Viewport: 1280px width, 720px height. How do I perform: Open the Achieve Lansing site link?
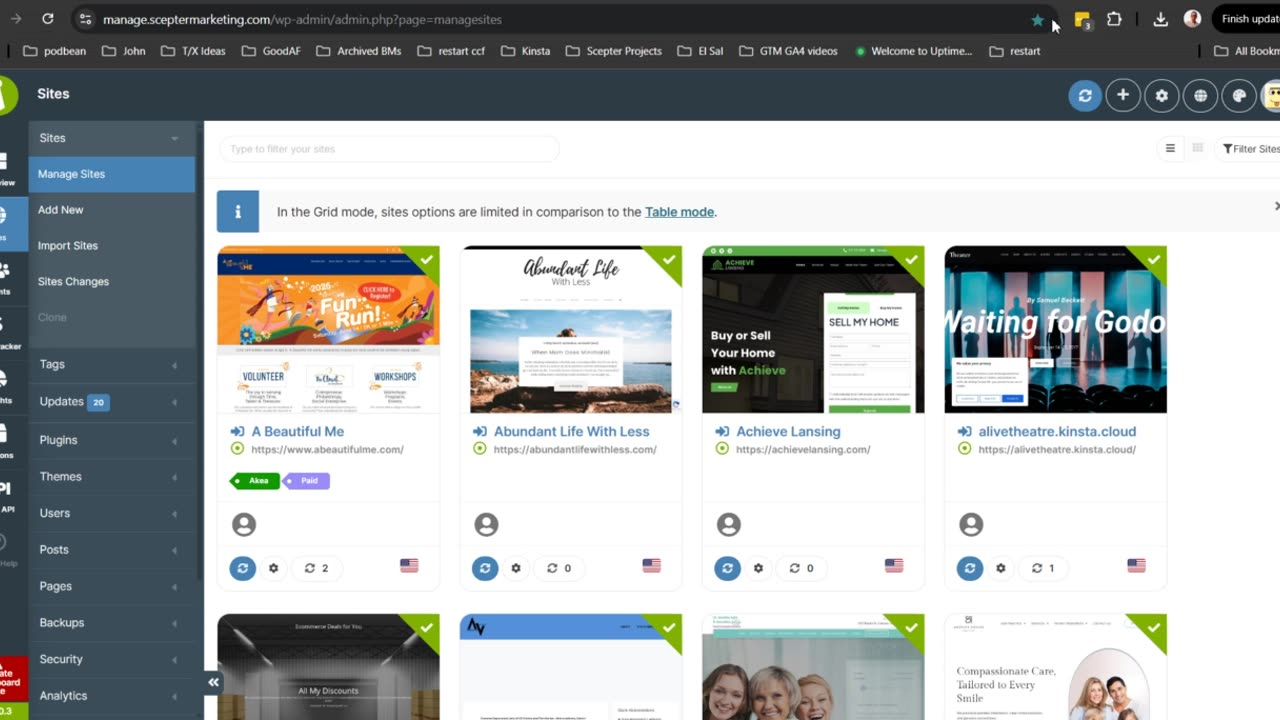point(788,432)
